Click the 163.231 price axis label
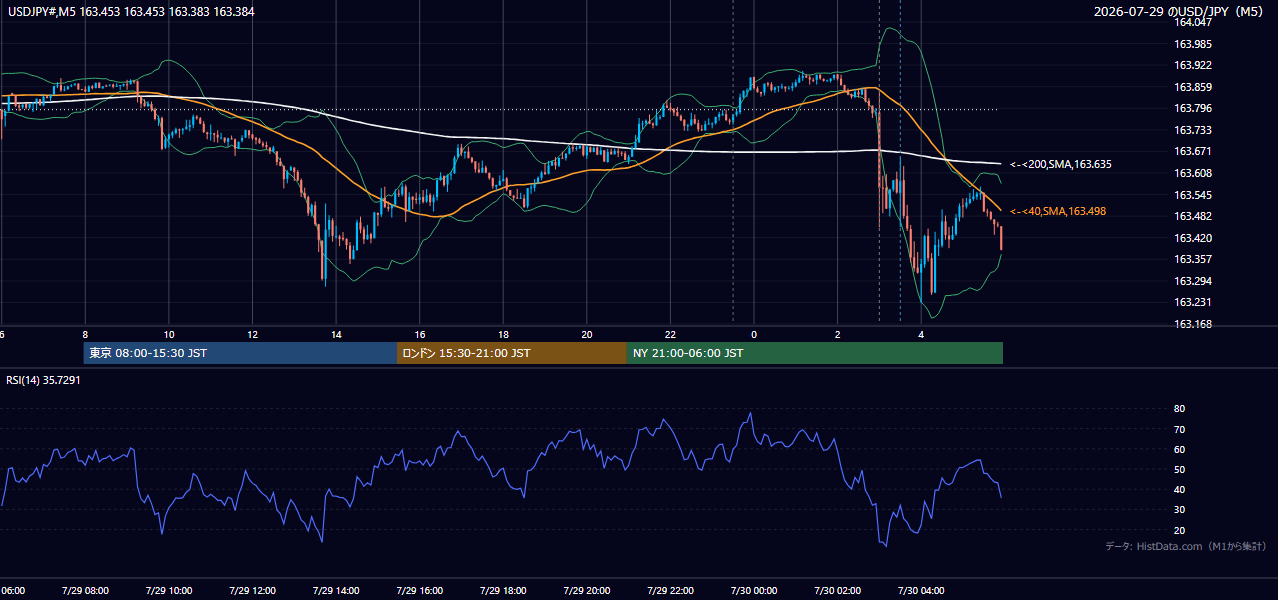 pos(1193,302)
